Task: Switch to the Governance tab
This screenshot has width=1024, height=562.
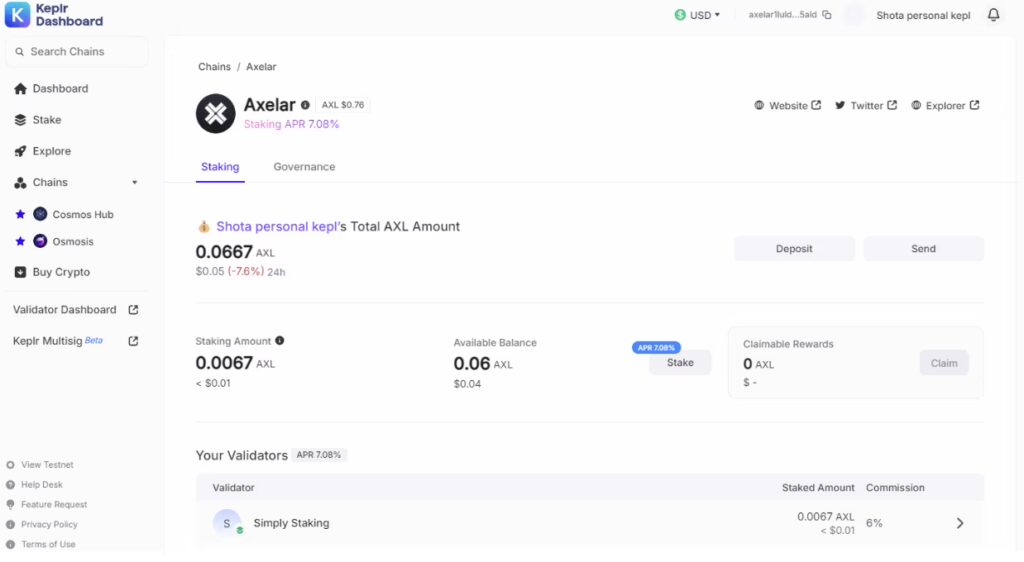Action: [x=304, y=167]
